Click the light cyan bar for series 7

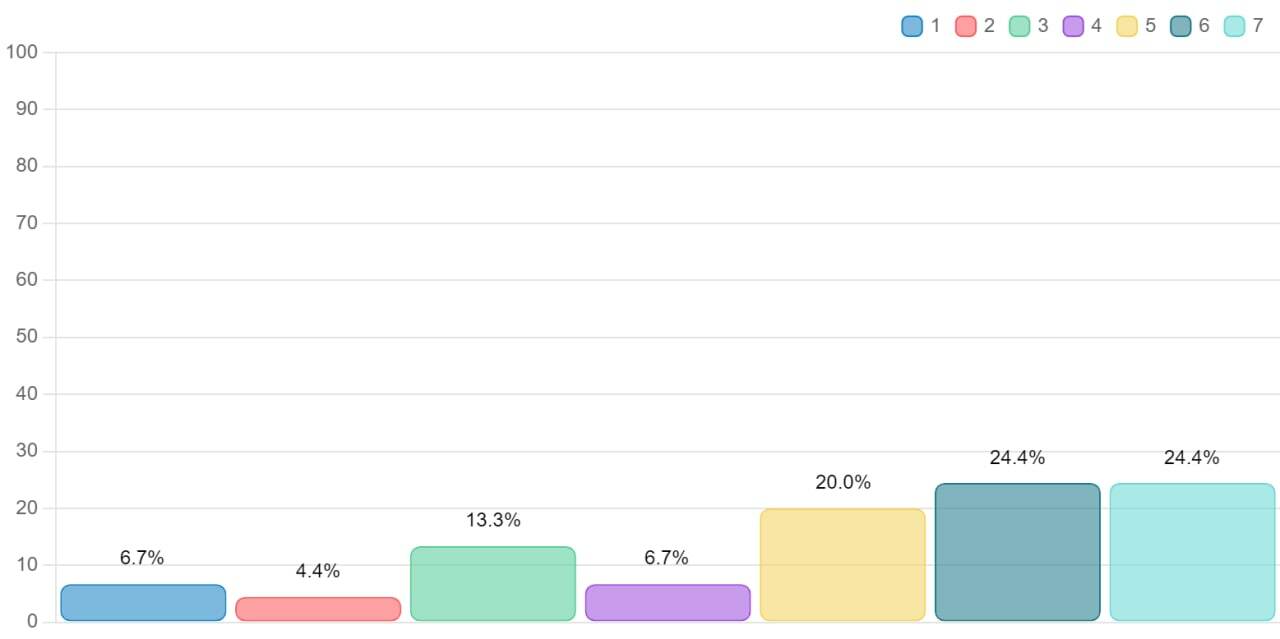point(1192,552)
